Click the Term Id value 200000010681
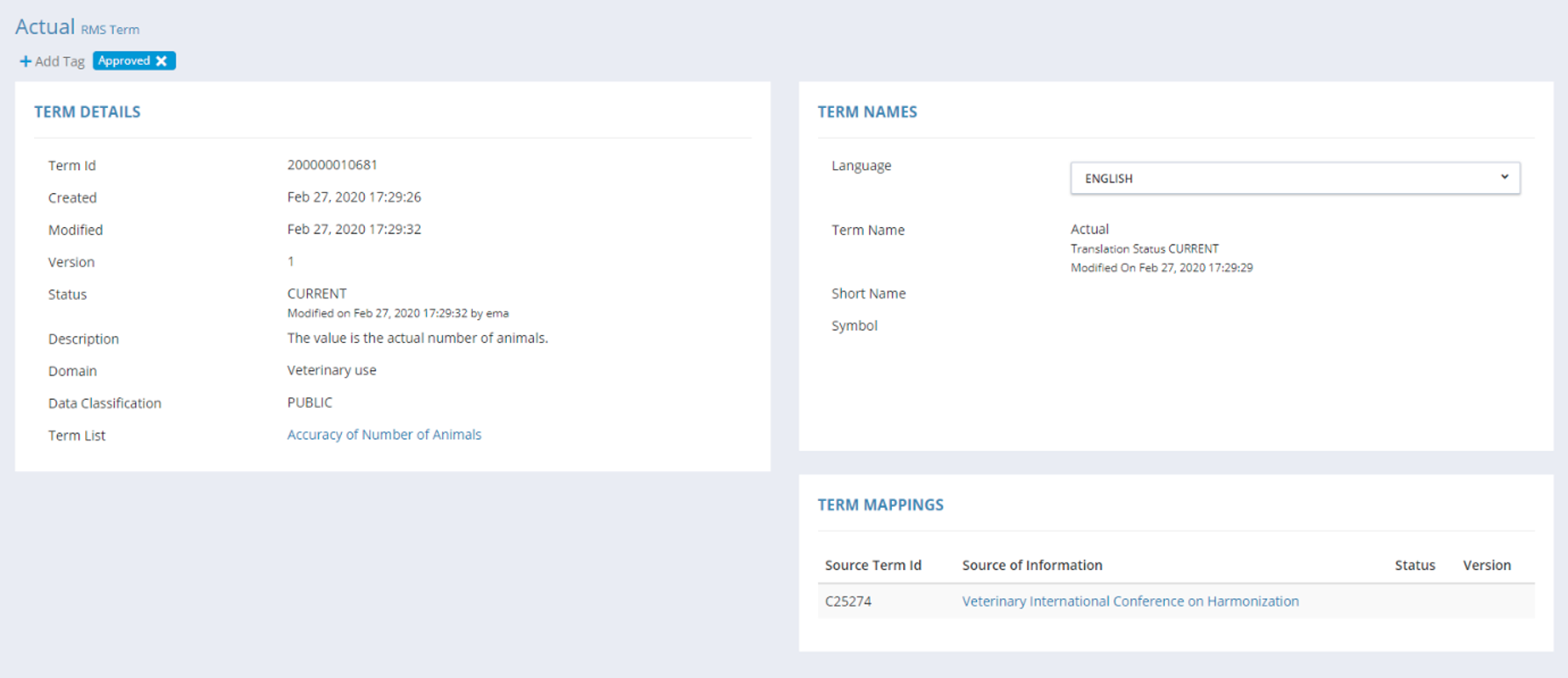1568x678 pixels. [x=331, y=165]
